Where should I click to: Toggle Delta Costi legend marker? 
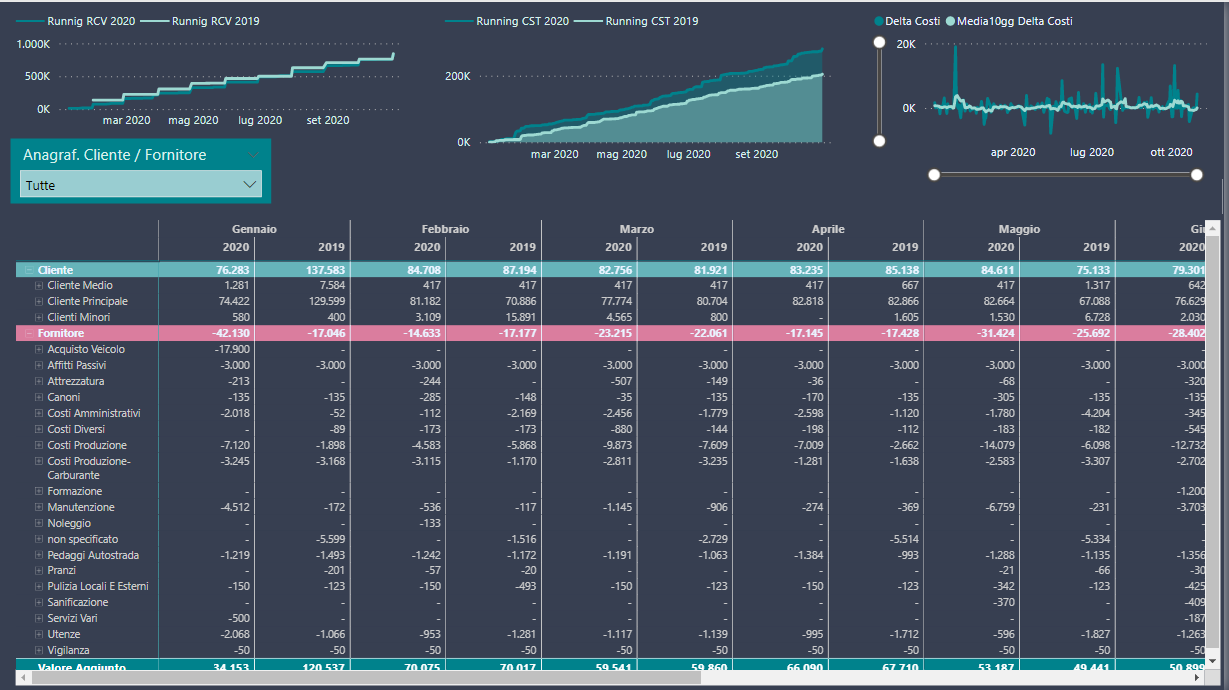tap(879, 21)
